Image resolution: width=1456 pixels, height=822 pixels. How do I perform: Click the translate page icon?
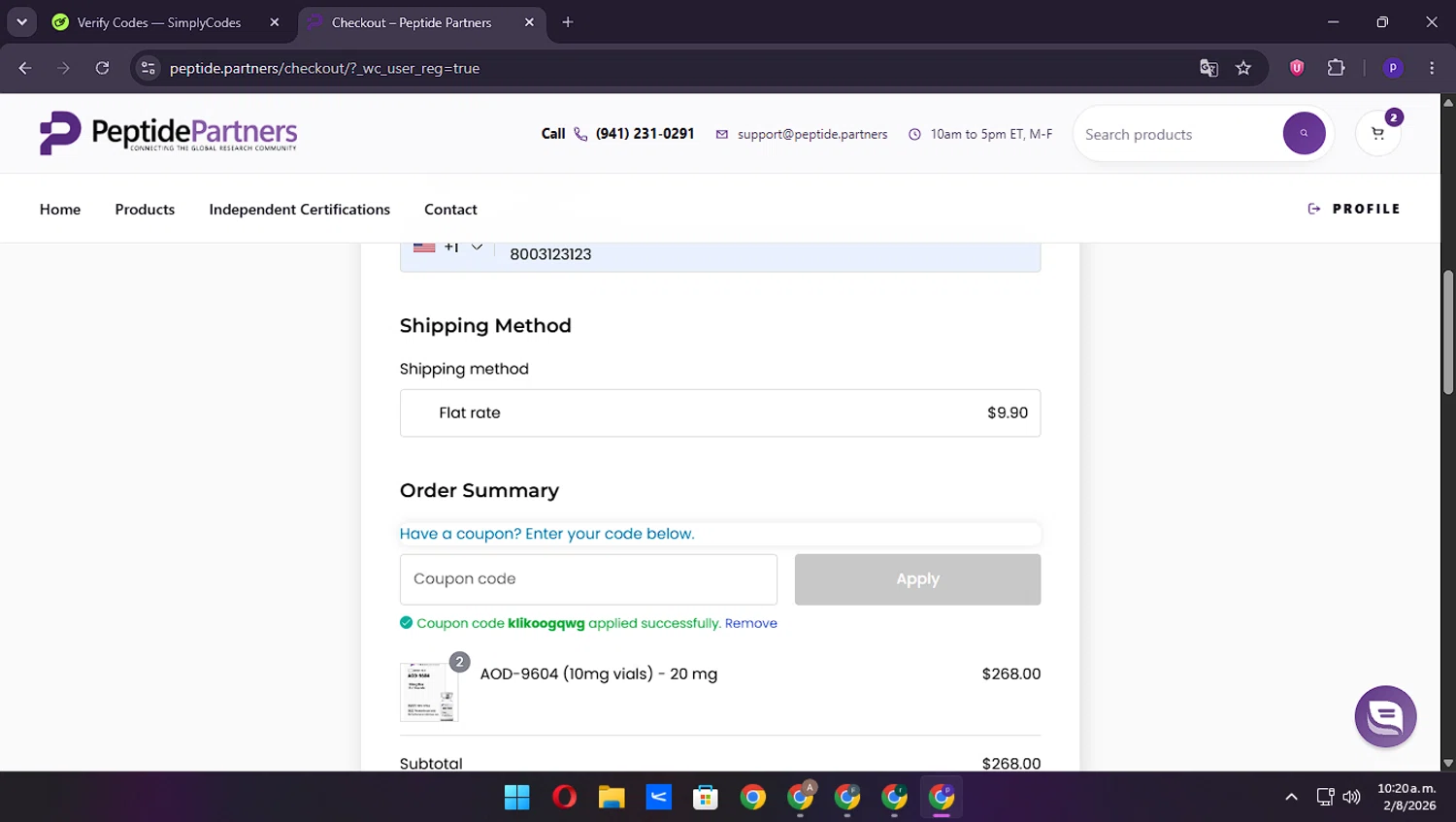click(x=1208, y=68)
